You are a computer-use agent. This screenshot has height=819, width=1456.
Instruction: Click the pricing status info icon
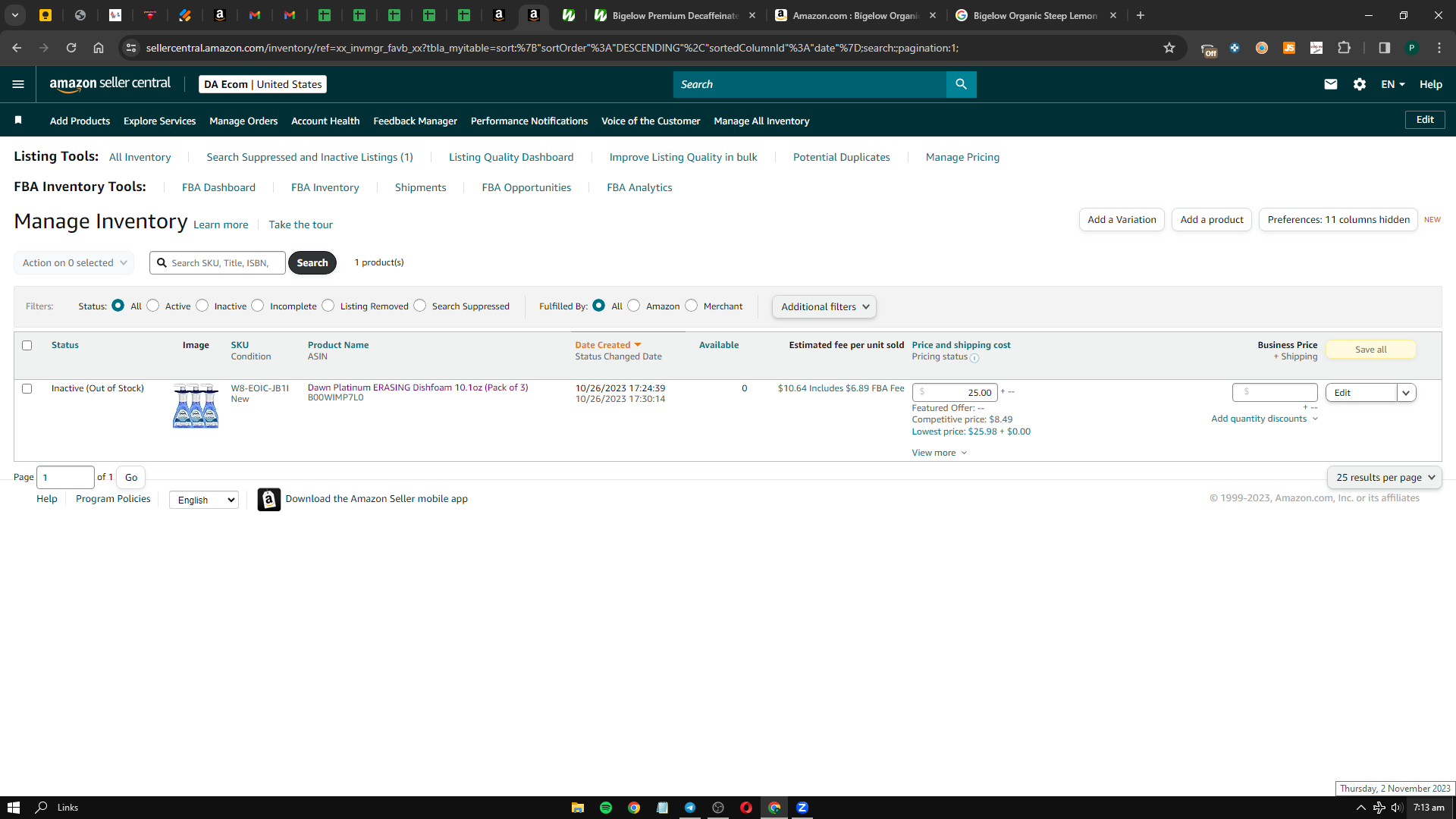point(974,358)
